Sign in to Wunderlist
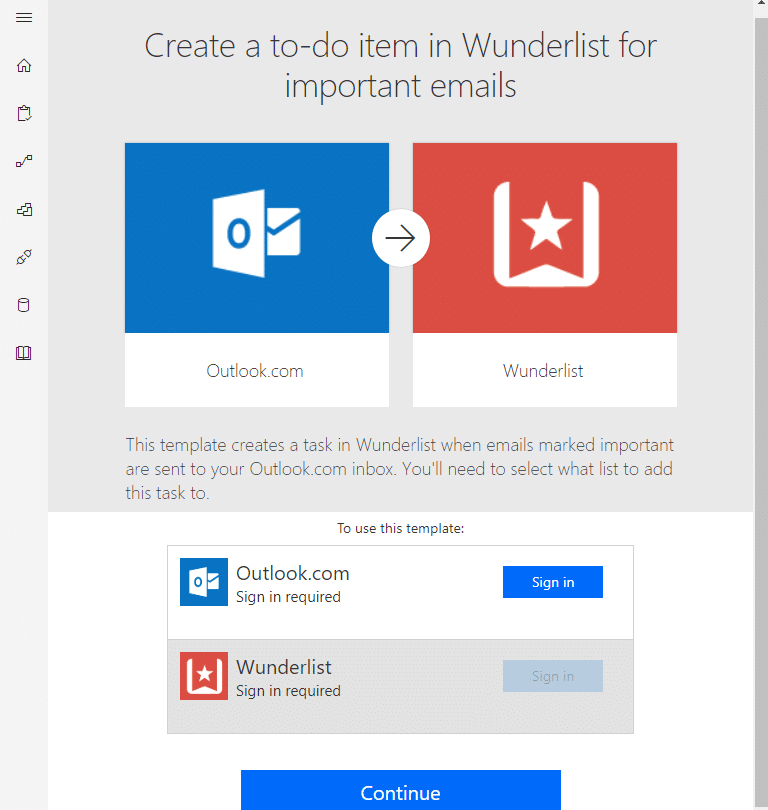 point(553,676)
